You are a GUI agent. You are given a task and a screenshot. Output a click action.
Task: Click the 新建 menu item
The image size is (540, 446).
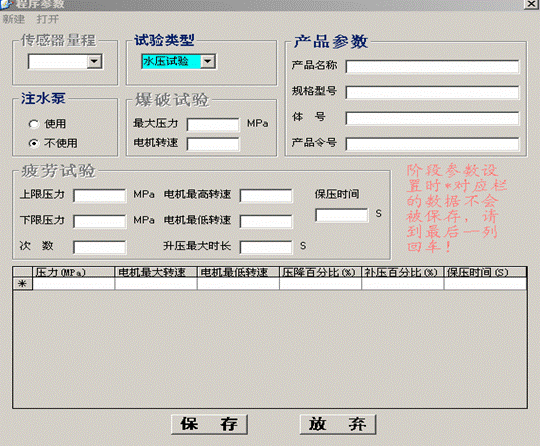[14, 19]
